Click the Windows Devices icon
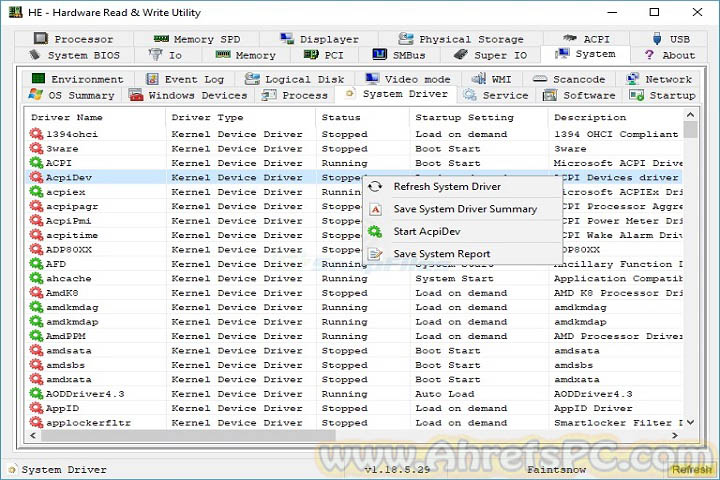The height and width of the screenshot is (480, 720). (x=136, y=95)
